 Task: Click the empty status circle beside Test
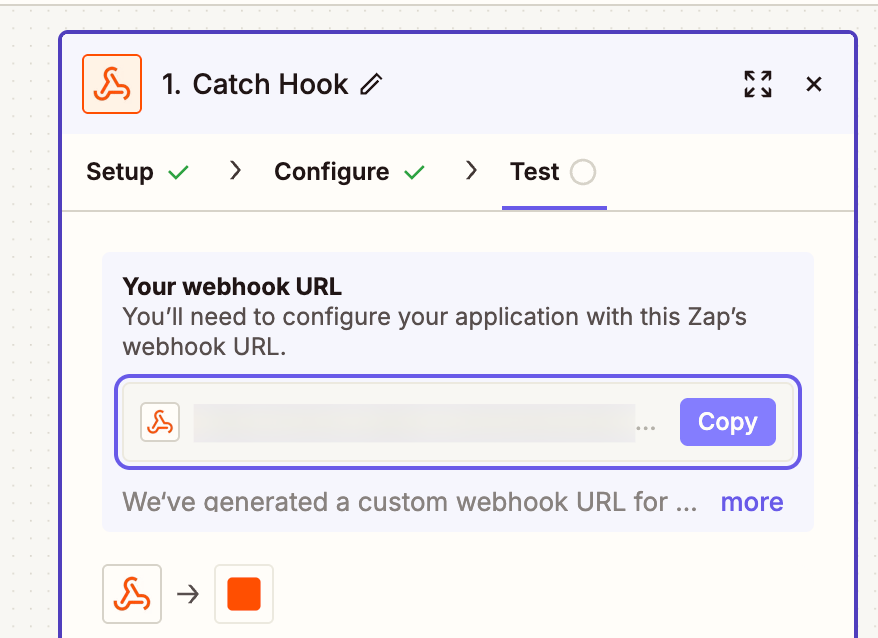point(582,173)
